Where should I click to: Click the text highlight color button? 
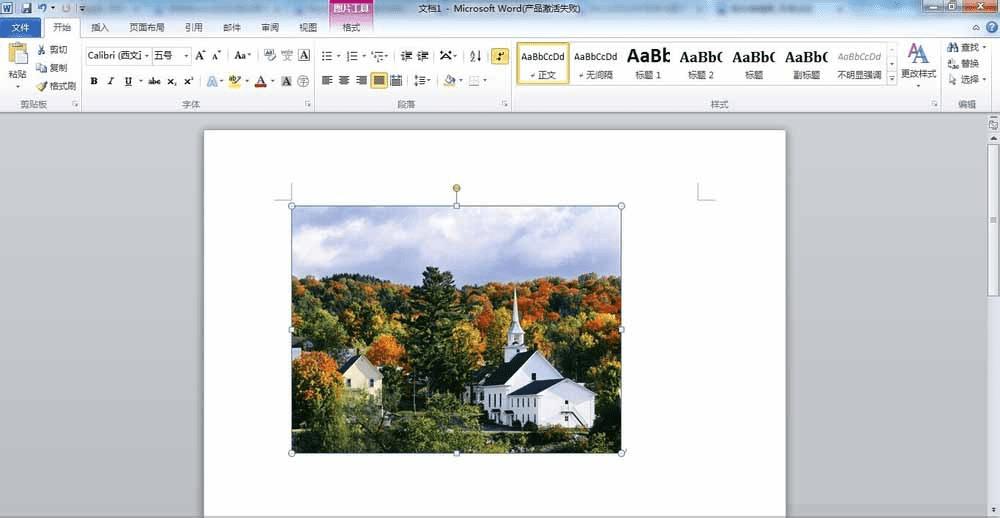(234, 81)
